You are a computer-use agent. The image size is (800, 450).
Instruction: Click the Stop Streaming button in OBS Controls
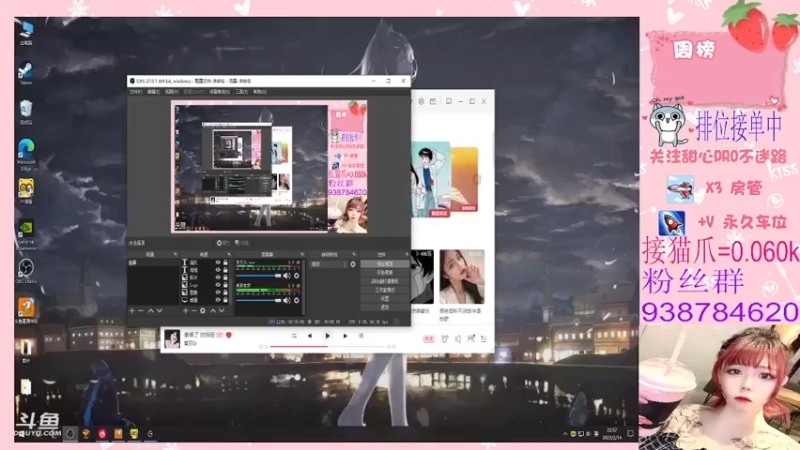coord(385,264)
